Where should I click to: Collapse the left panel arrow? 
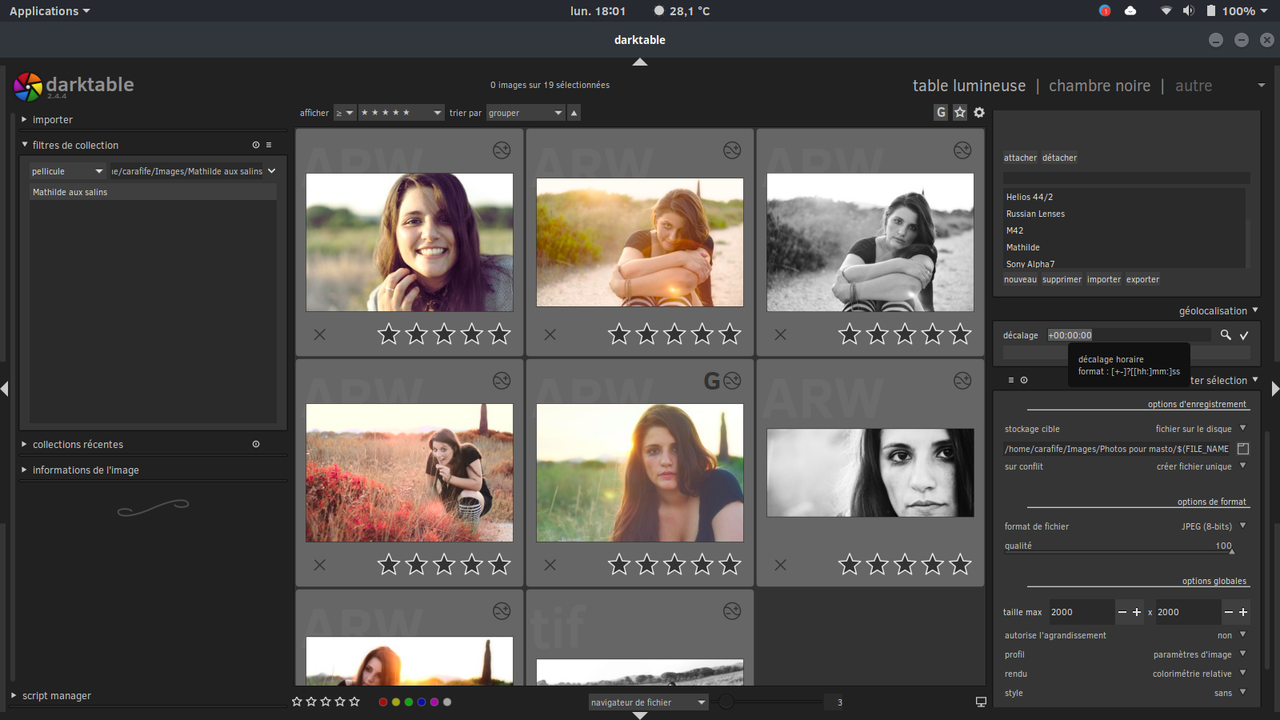click(x=5, y=388)
